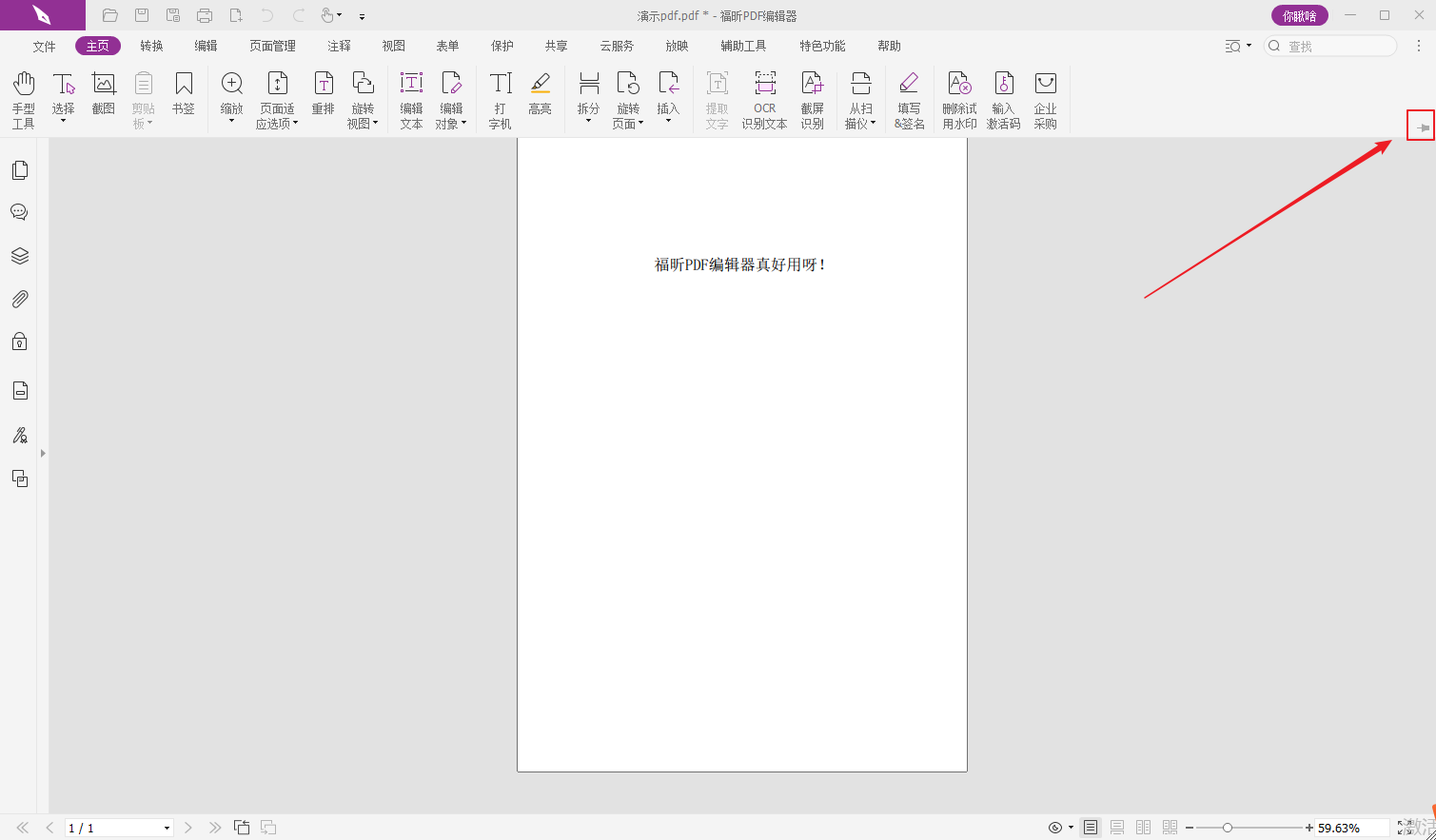Screen dimensions: 1436x840
Task: Switch to two-page facing view
Action: coord(1144,828)
